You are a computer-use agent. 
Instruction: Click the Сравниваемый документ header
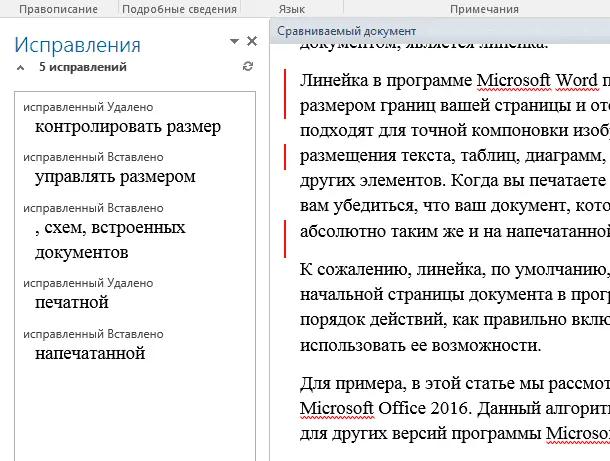(x=337, y=30)
